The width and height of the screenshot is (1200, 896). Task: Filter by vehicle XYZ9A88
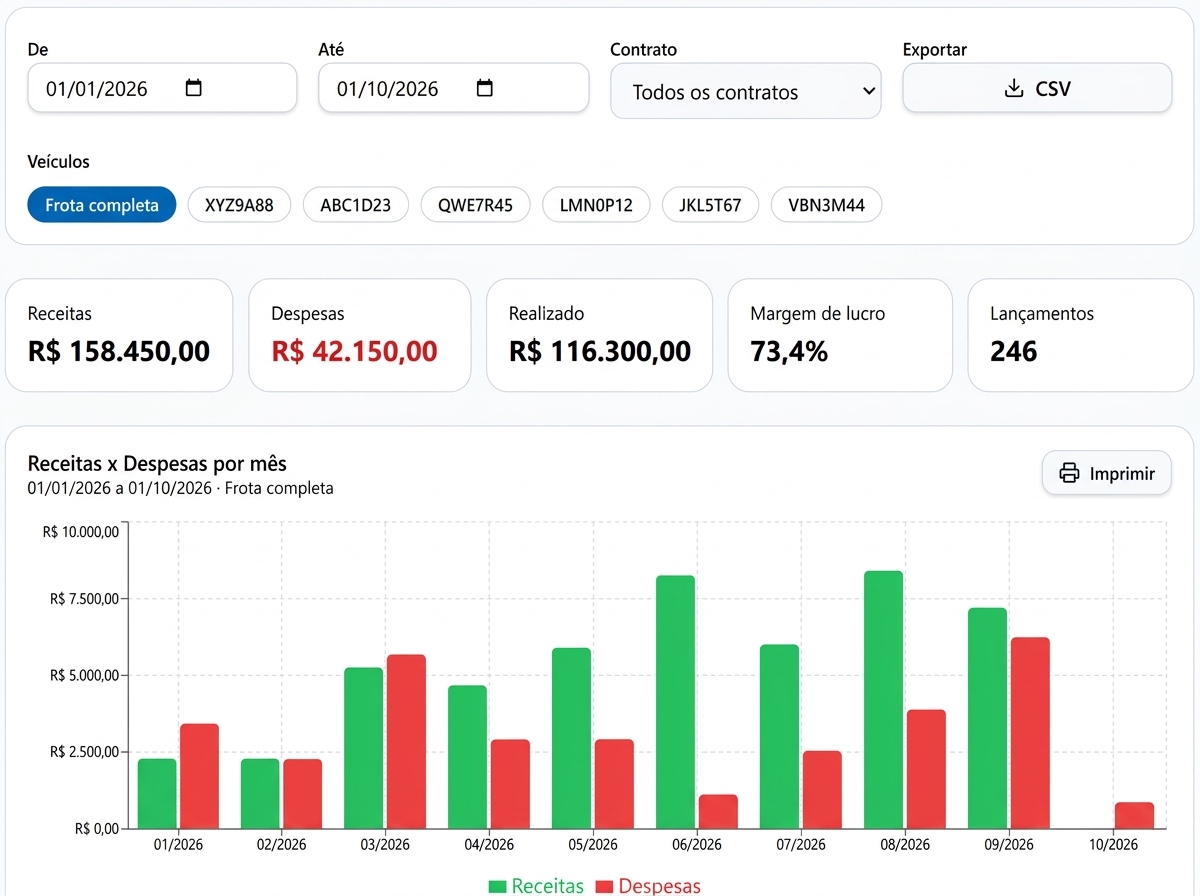(x=239, y=205)
